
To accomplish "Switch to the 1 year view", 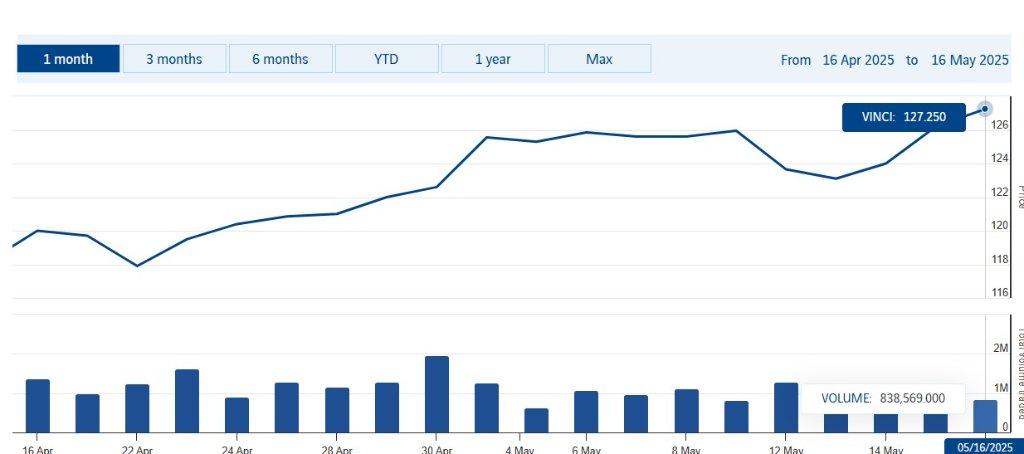I will (492, 59).
